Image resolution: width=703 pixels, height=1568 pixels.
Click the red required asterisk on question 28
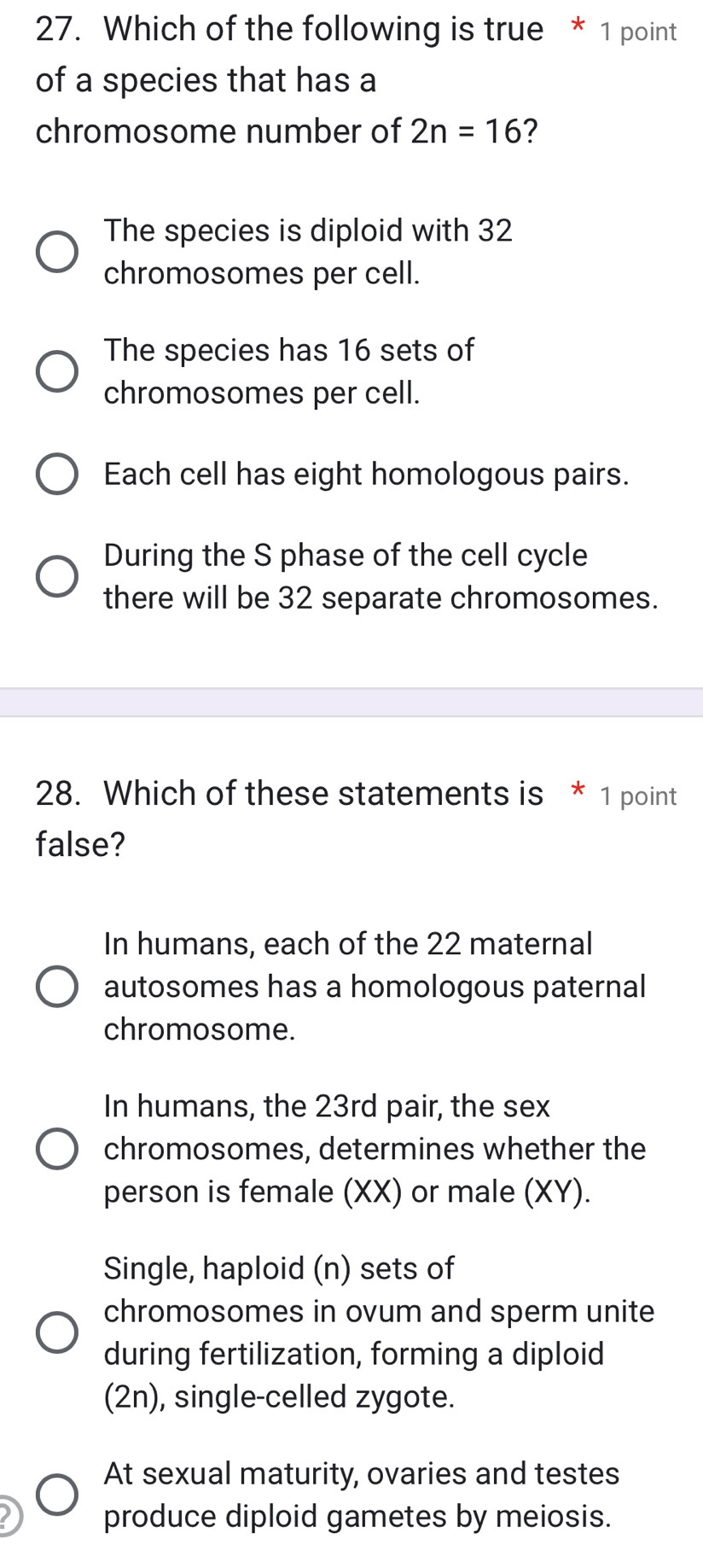[x=578, y=790]
